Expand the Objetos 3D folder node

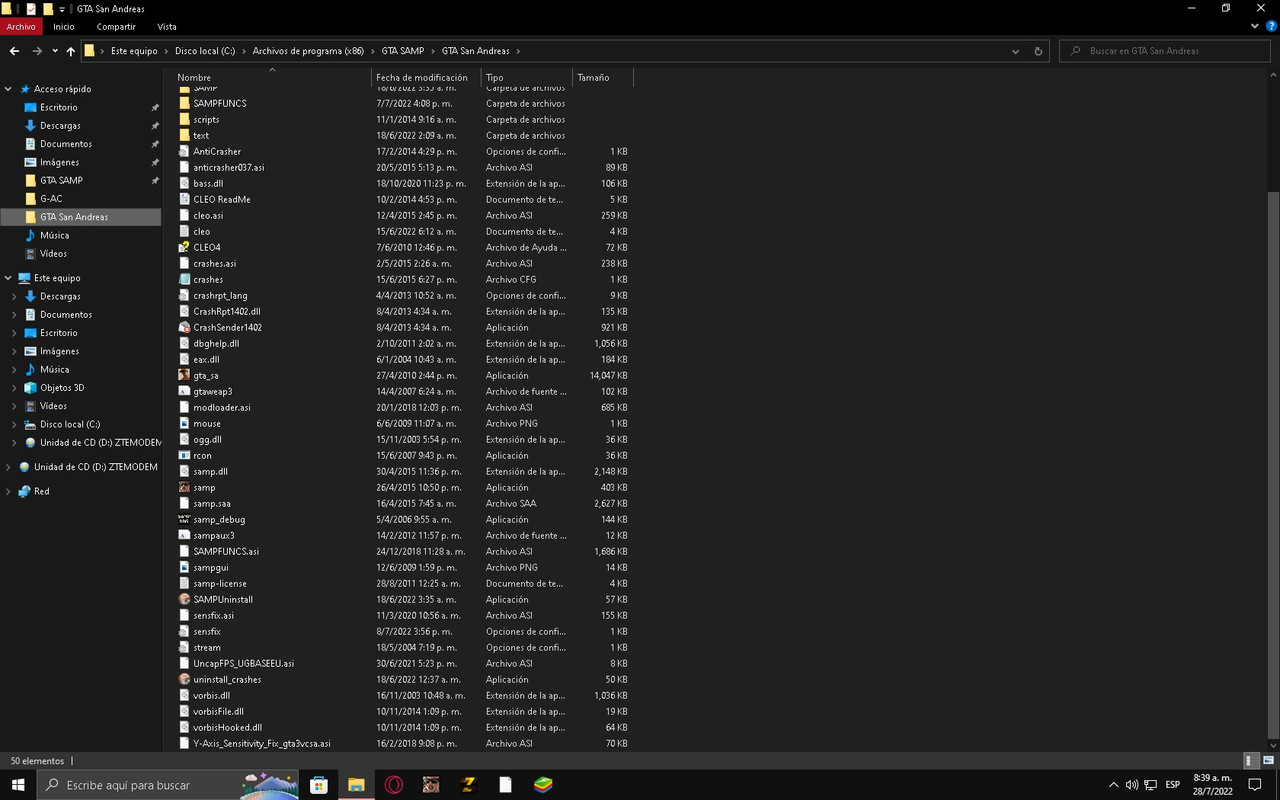pyautogui.click(x=14, y=388)
